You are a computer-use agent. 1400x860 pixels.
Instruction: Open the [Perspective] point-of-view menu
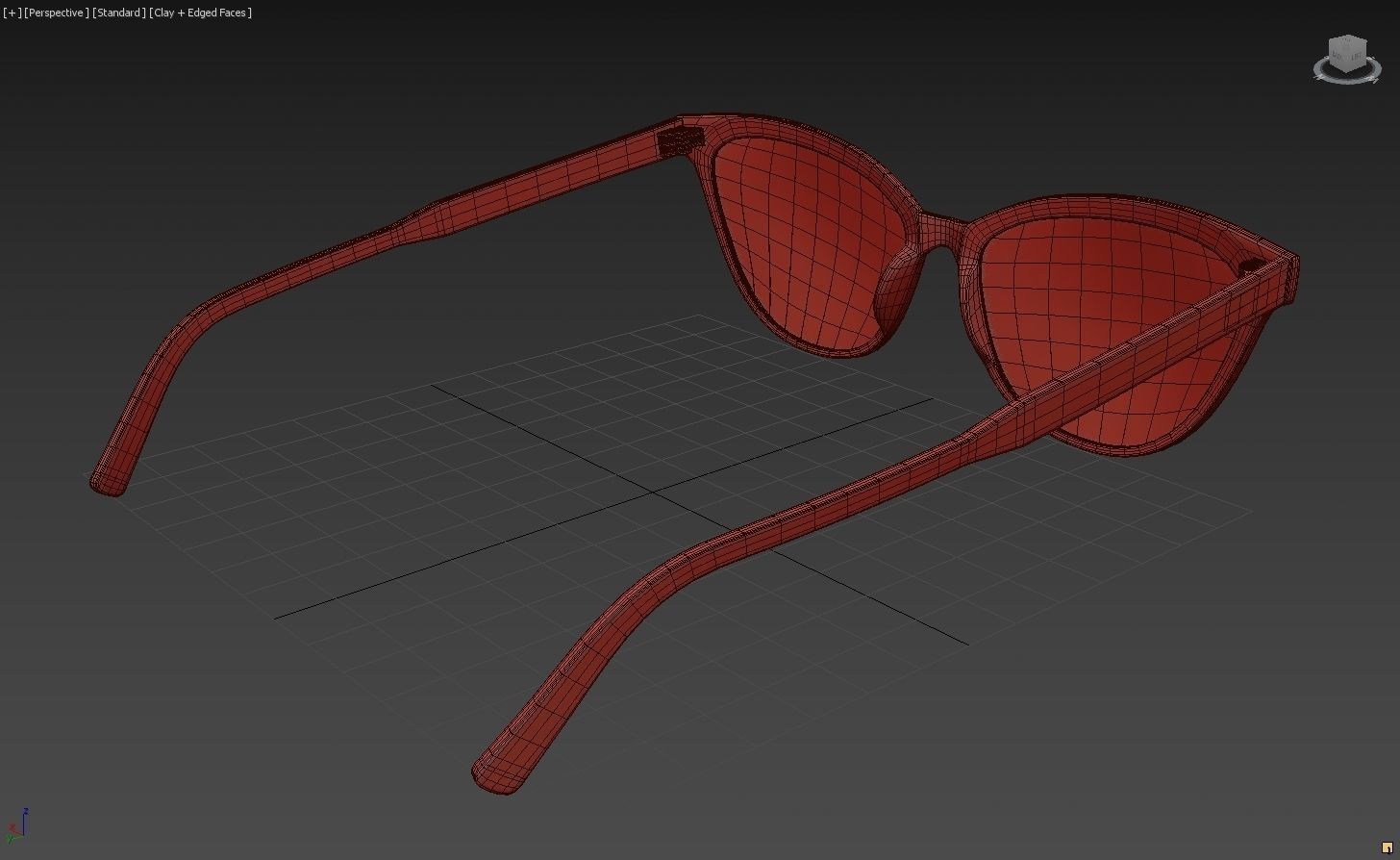[57, 13]
